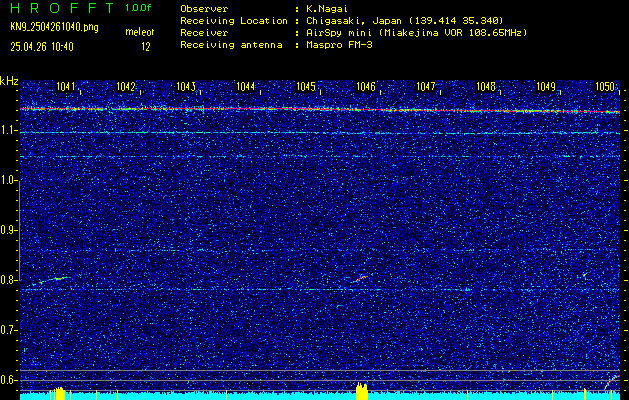Click the 1044 time marker
Screen dimensions: 629x400
246,86
